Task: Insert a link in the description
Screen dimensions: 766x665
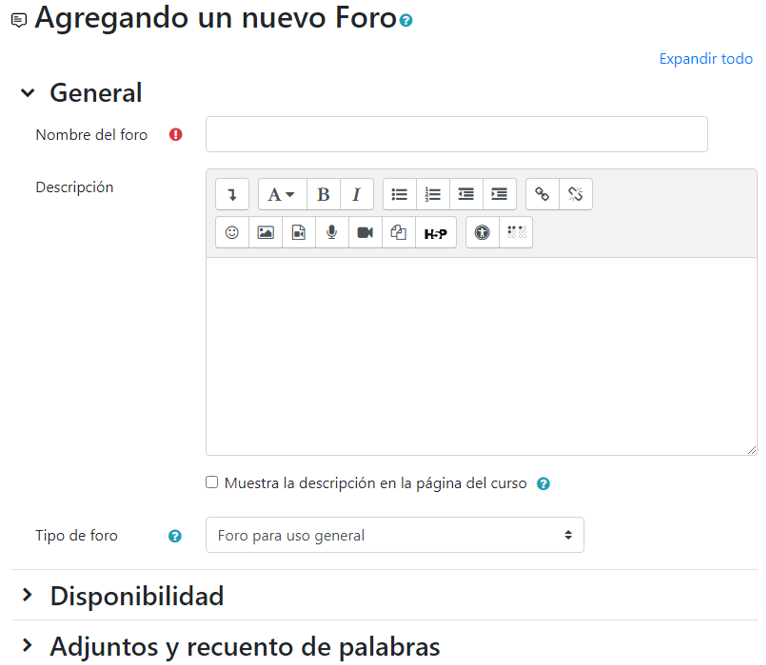Action: tap(542, 194)
